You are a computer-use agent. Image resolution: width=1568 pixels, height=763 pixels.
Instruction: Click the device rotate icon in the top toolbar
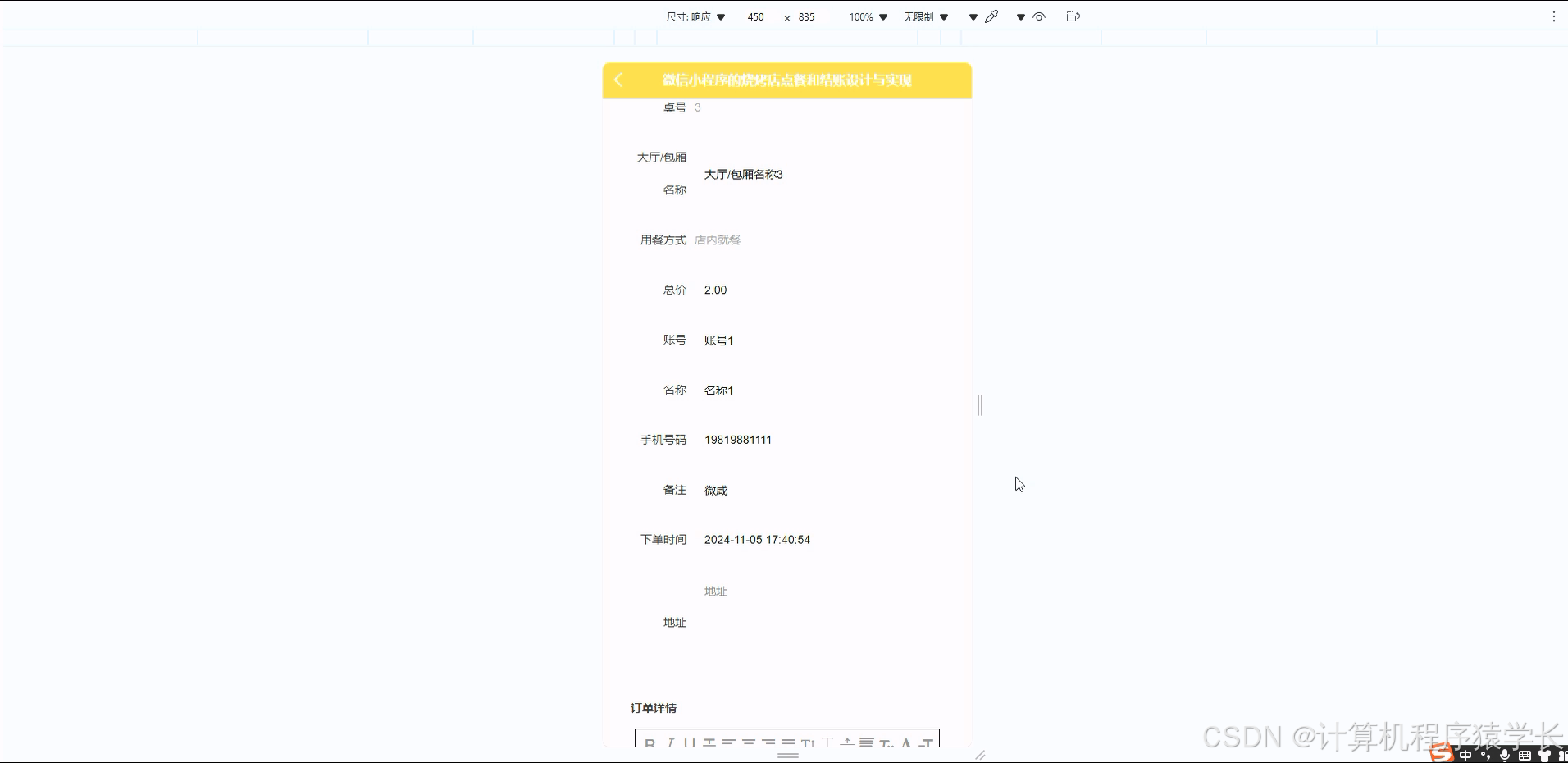click(x=1073, y=16)
